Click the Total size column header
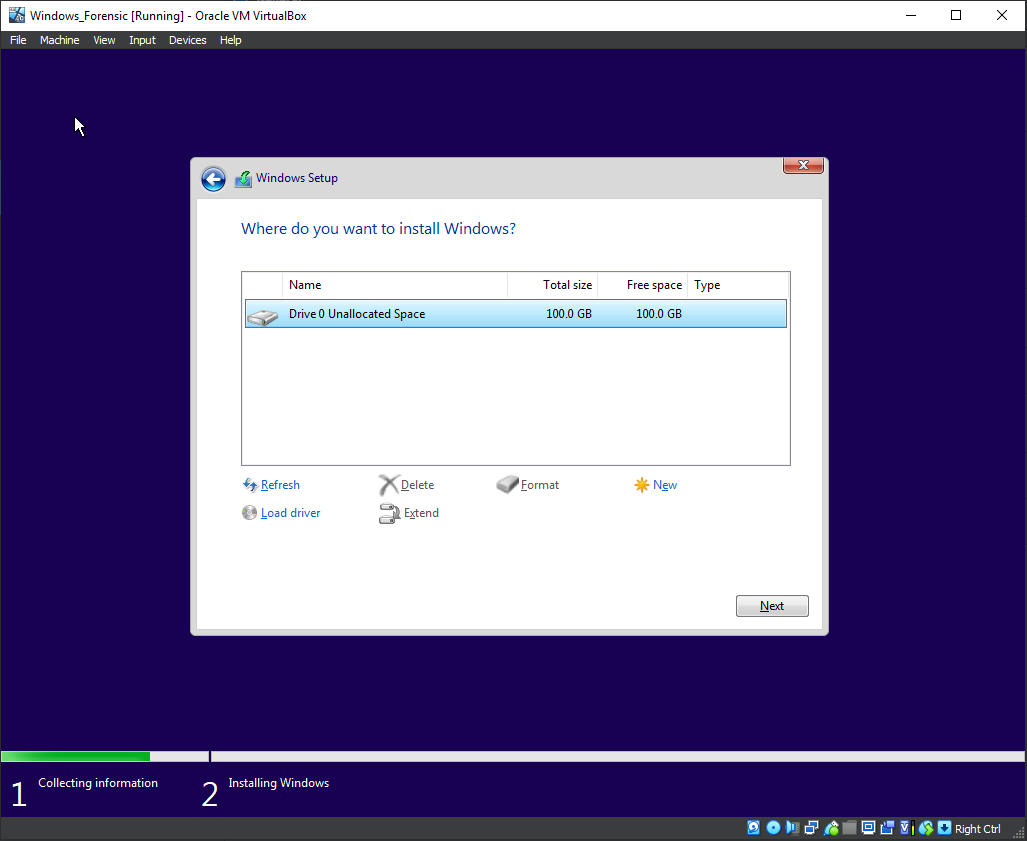1027x841 pixels. tap(566, 285)
